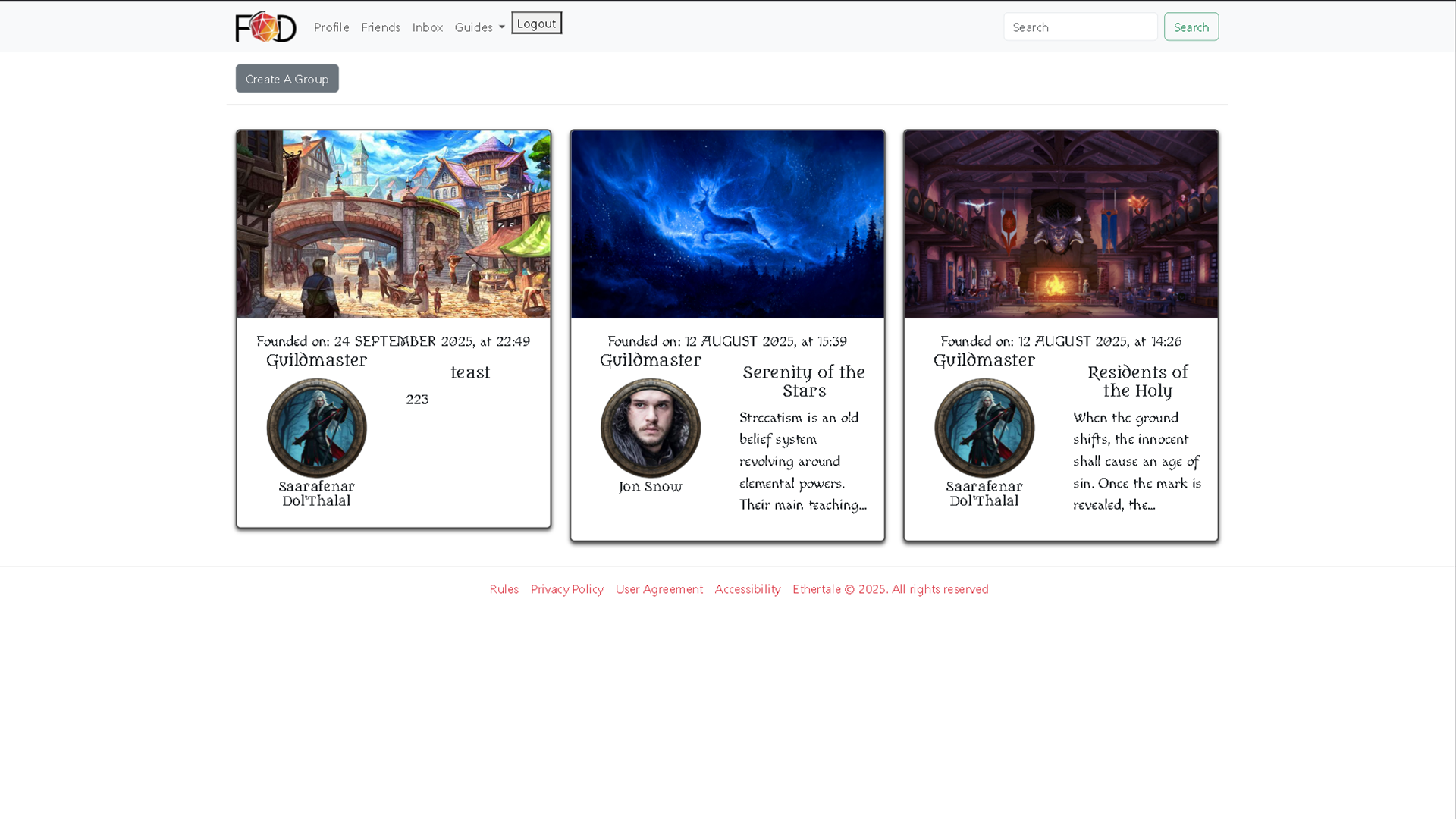Open the Serenity of the Stars guild title
This screenshot has width=1456, height=819.
(802, 381)
